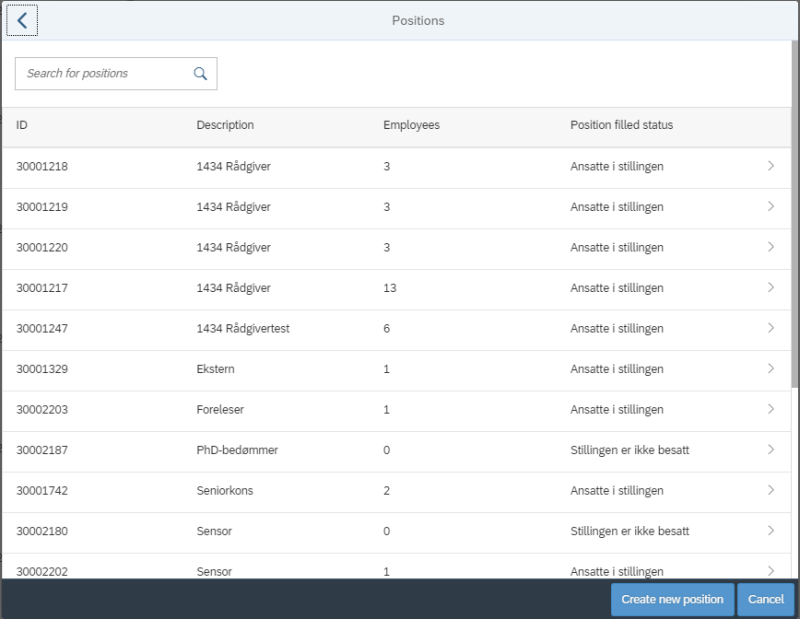The height and width of the screenshot is (619, 800).
Task: Open details arrow for position 30001247
Action: point(770,328)
